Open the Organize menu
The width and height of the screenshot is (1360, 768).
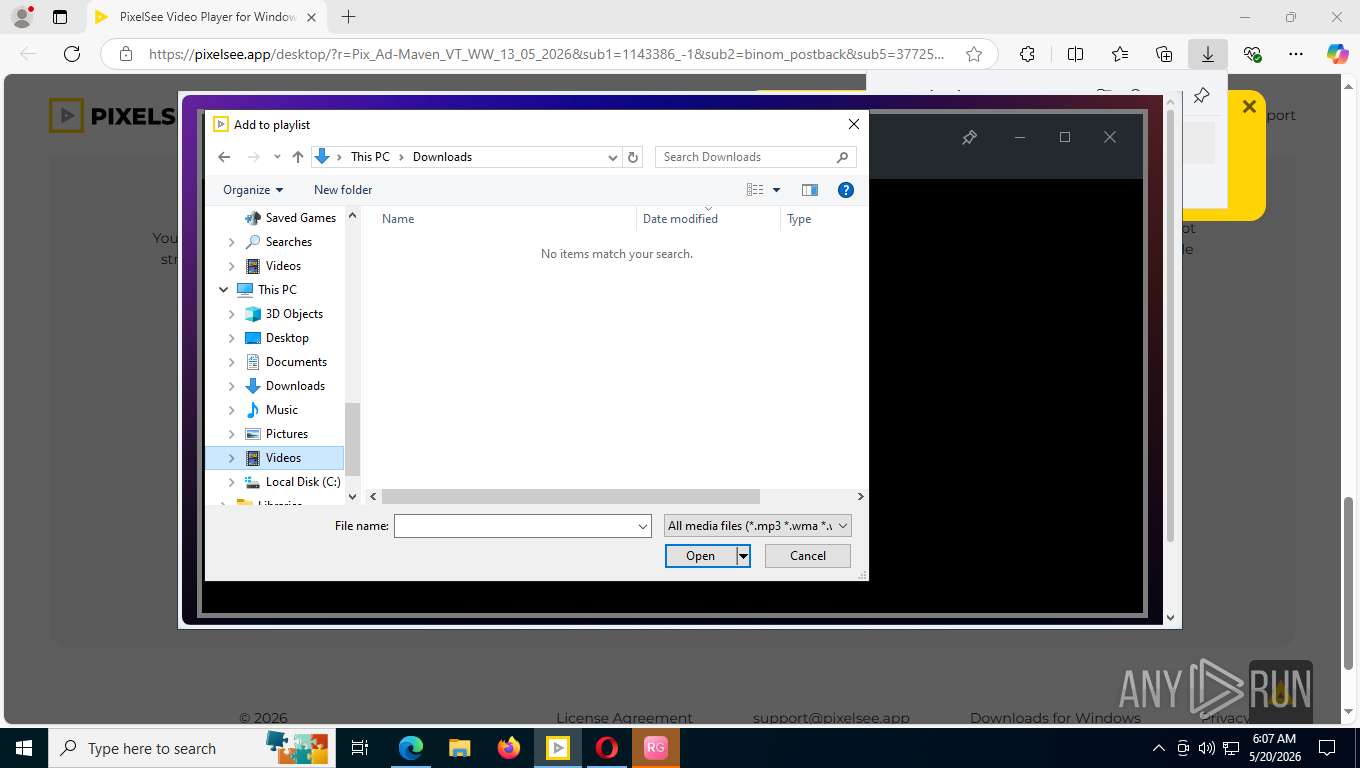[x=253, y=190]
